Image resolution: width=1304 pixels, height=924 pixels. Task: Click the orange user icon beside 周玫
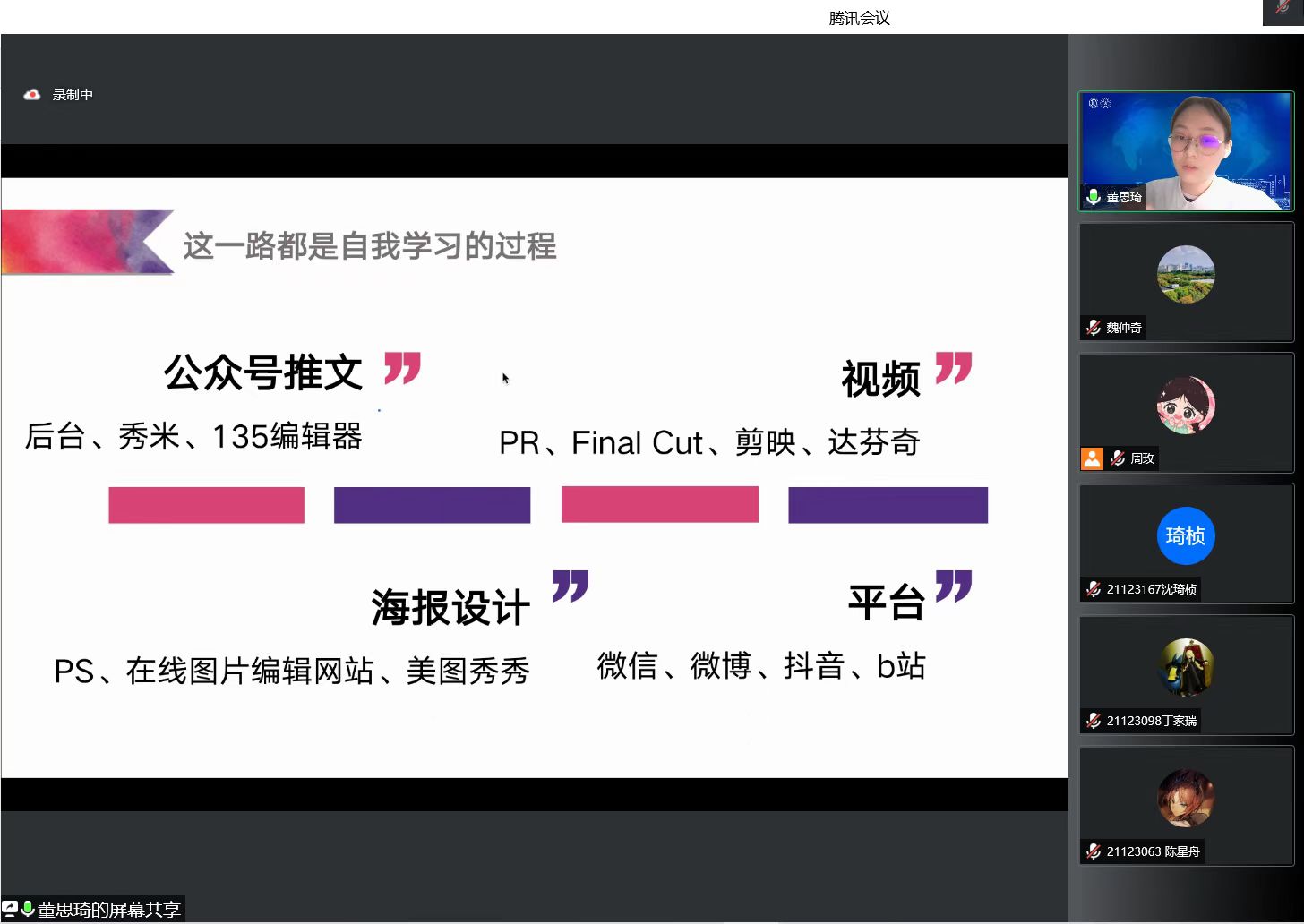click(1092, 458)
